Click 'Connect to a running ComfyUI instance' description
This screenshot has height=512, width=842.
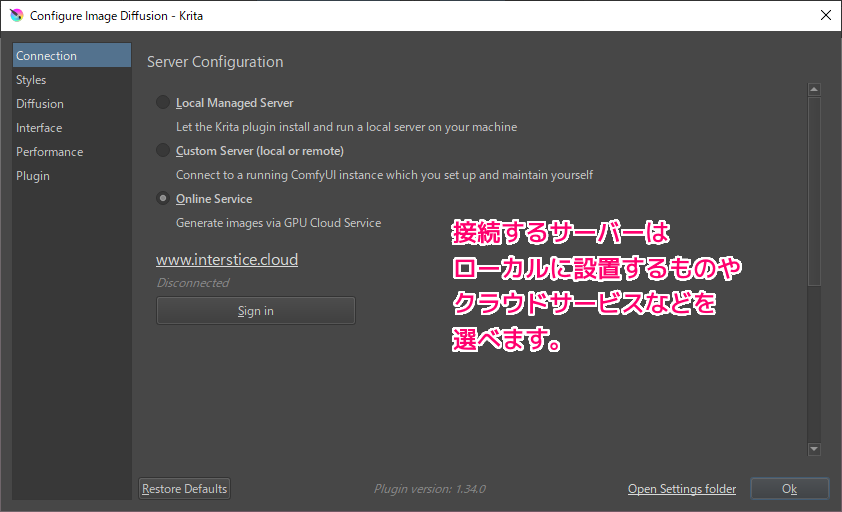[384, 175]
